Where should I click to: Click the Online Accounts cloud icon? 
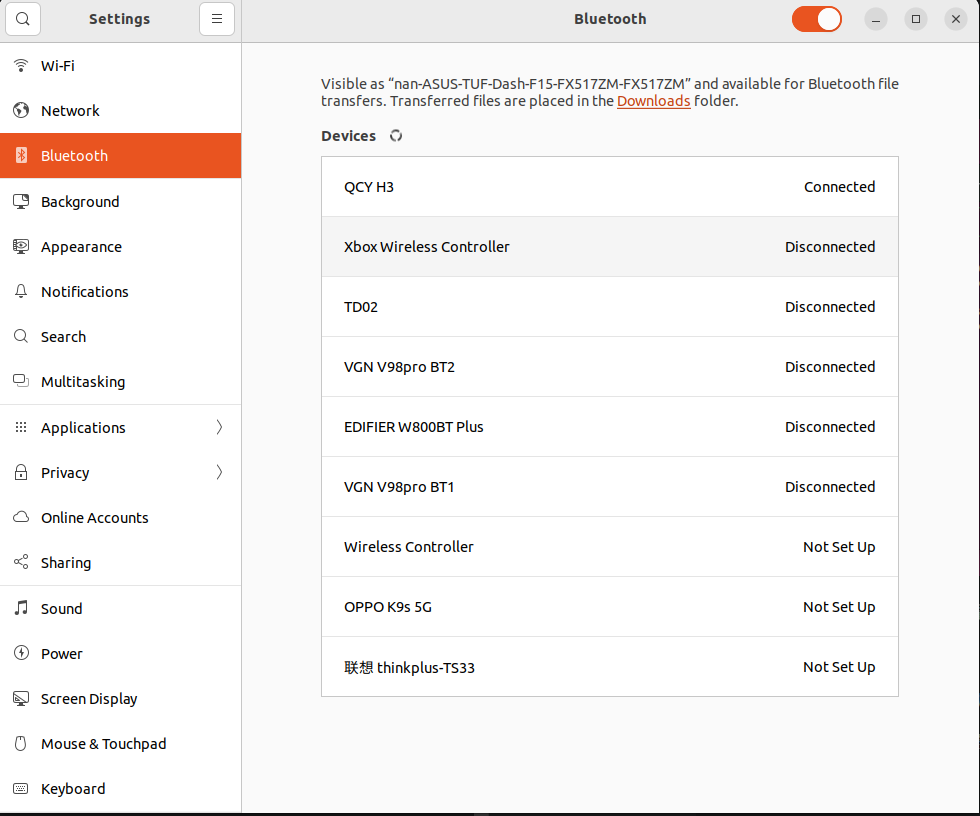21,517
